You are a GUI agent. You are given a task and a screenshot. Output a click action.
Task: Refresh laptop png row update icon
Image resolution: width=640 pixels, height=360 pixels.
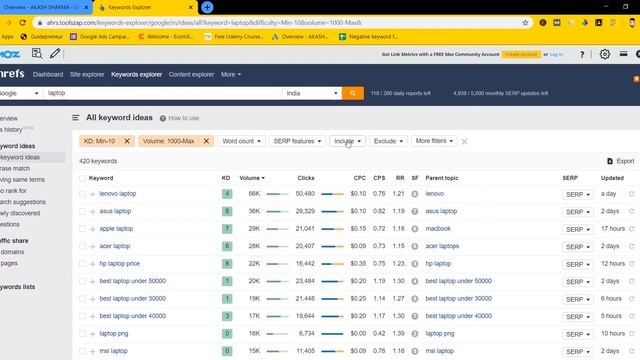631,334
